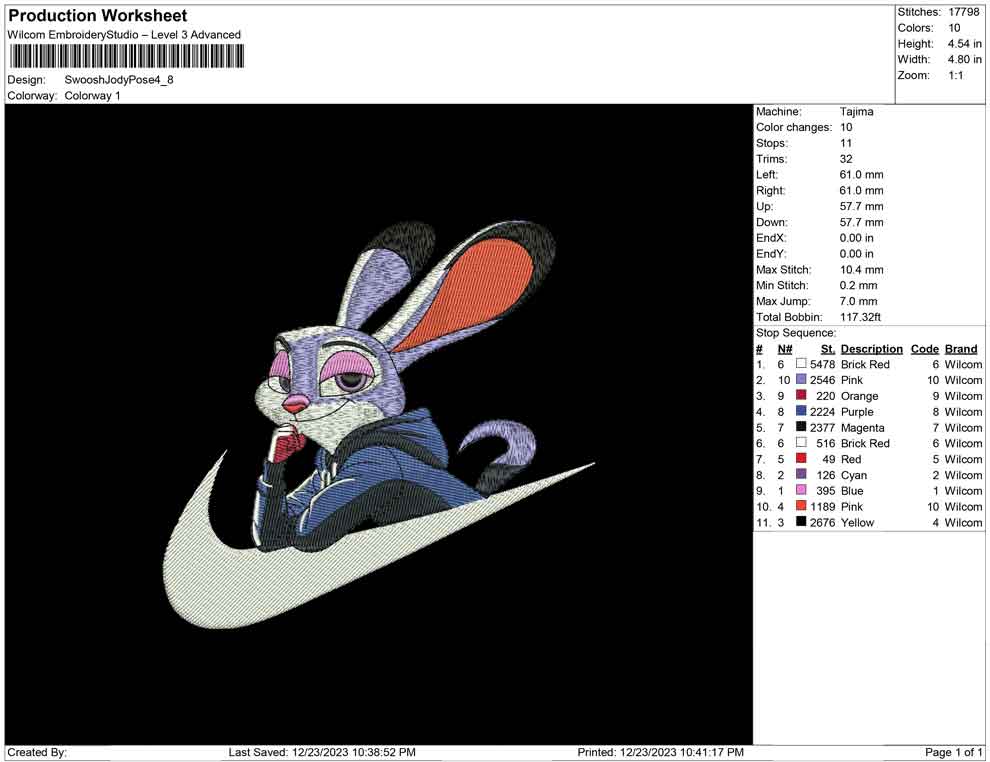Click the N# column header
990x762 pixels.
point(785,349)
